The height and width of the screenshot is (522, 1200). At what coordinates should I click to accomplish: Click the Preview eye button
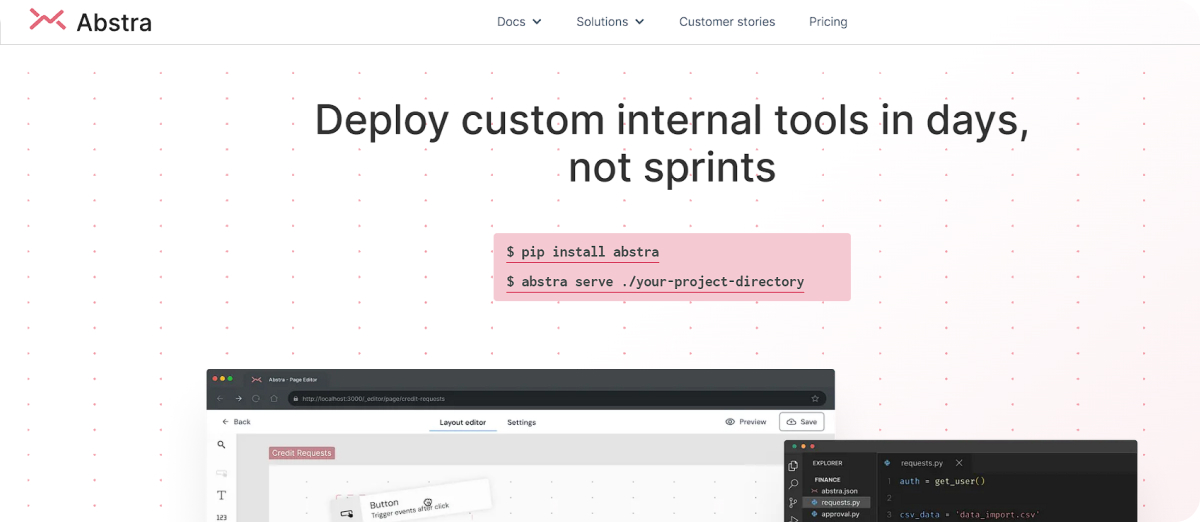pos(746,422)
